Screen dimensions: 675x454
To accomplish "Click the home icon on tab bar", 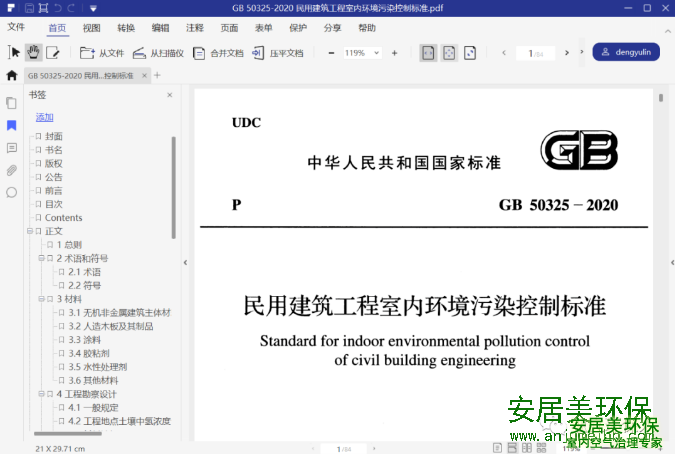I will coord(12,75).
